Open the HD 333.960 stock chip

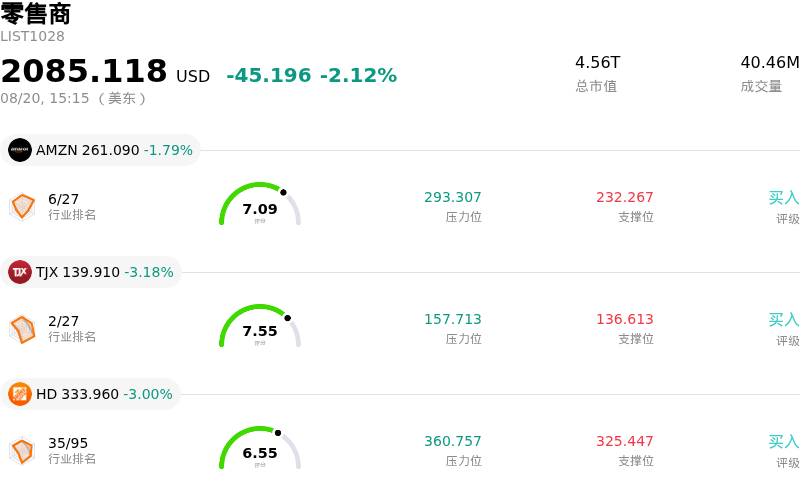click(90, 394)
